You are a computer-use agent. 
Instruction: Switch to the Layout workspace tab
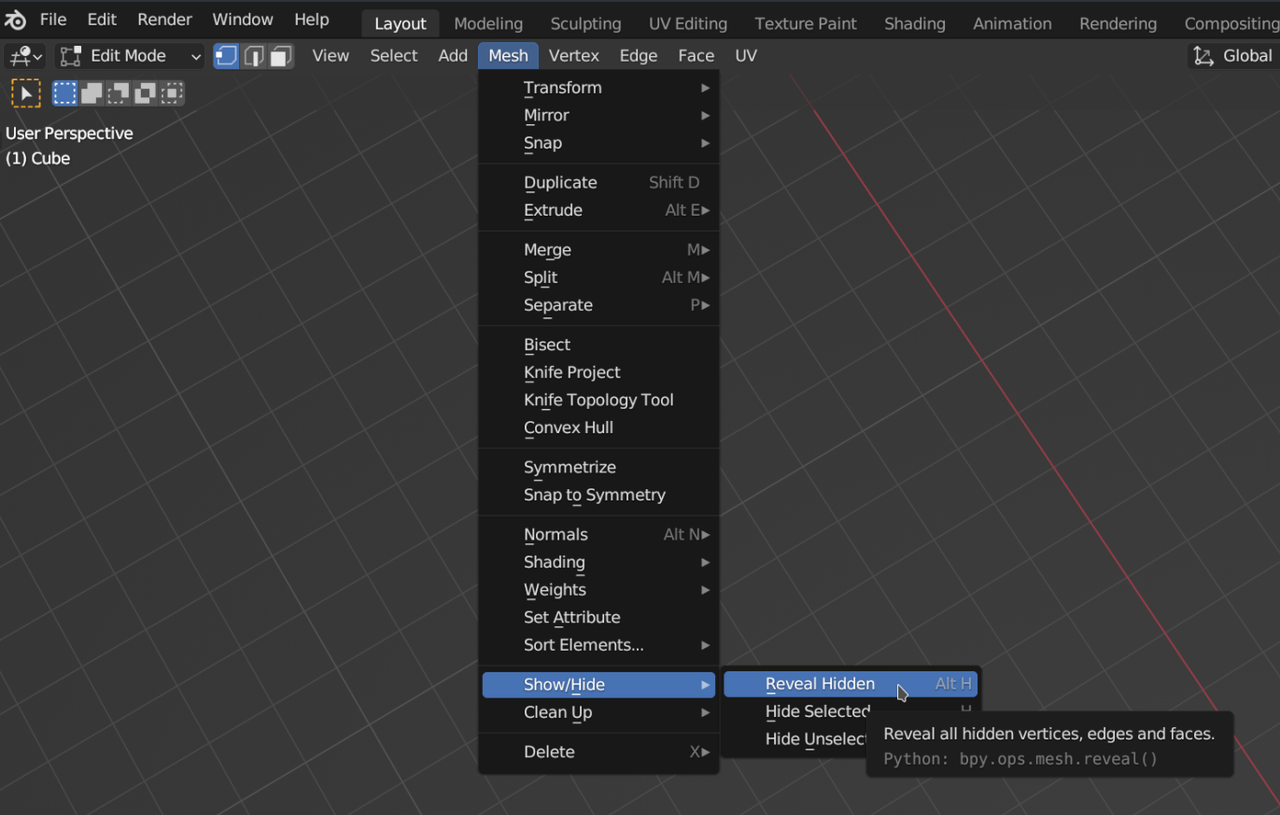(400, 23)
